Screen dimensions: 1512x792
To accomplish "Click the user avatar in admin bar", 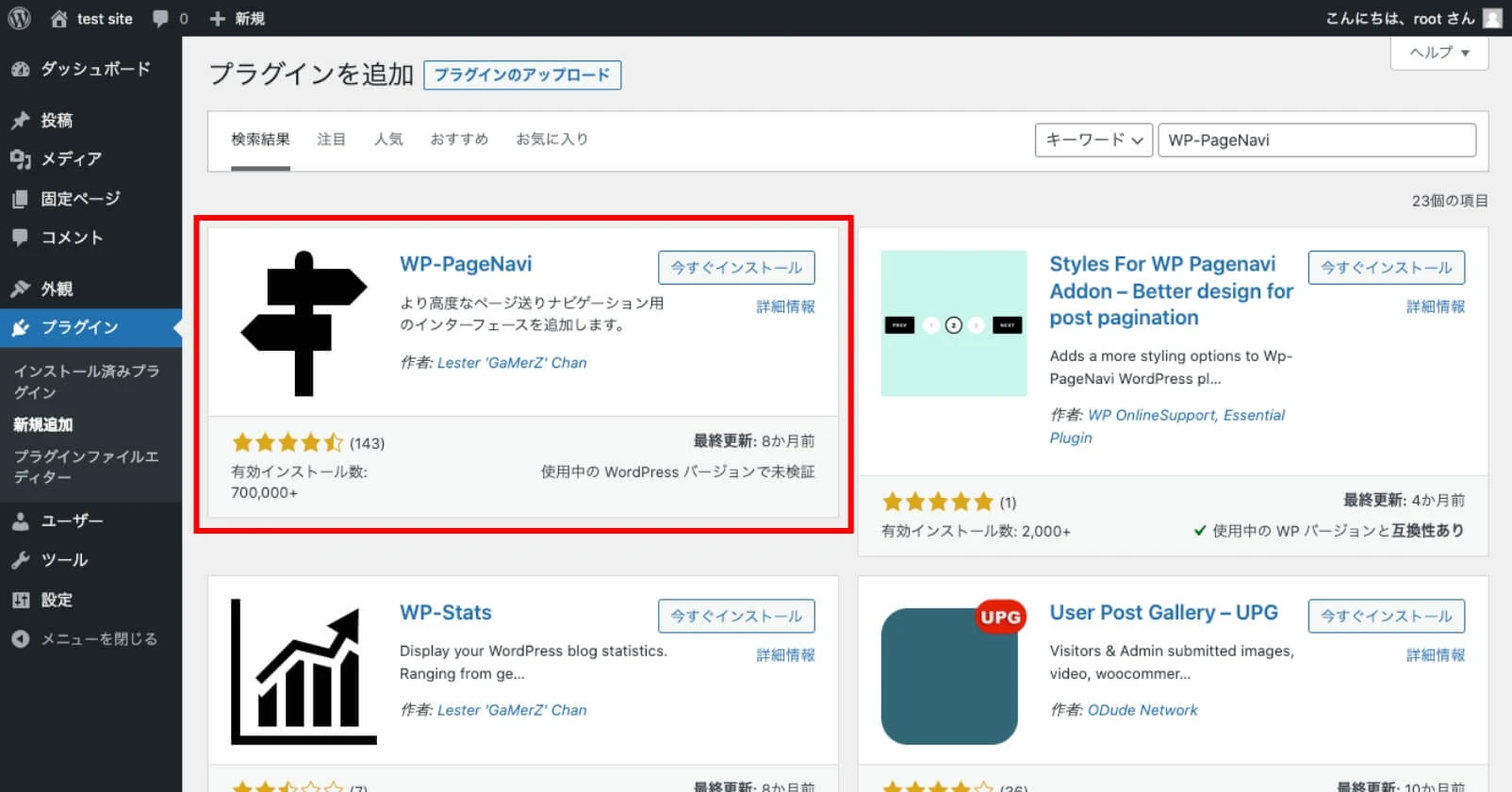I will [x=1492, y=18].
